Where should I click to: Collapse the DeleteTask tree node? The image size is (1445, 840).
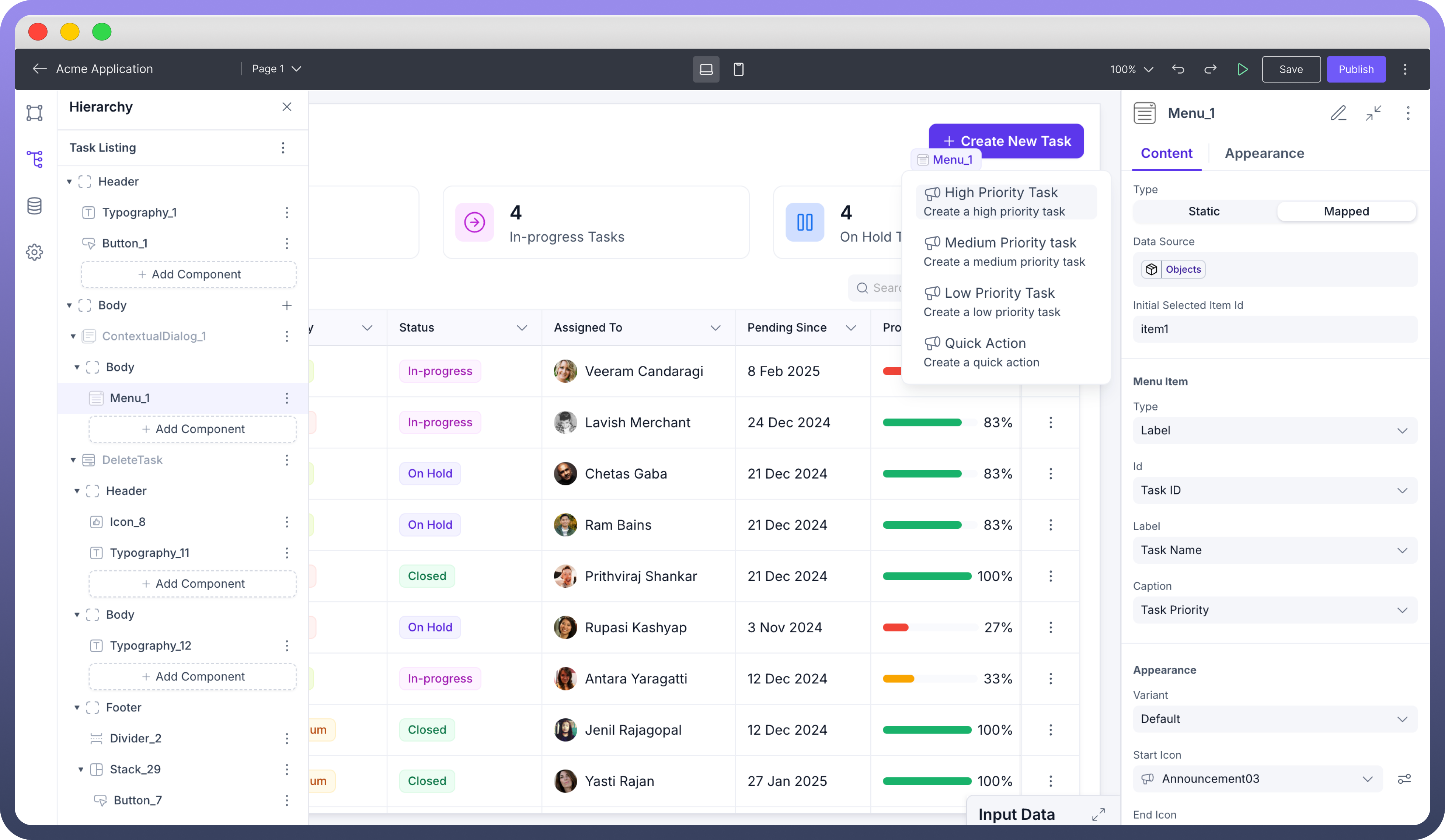[x=73, y=460]
